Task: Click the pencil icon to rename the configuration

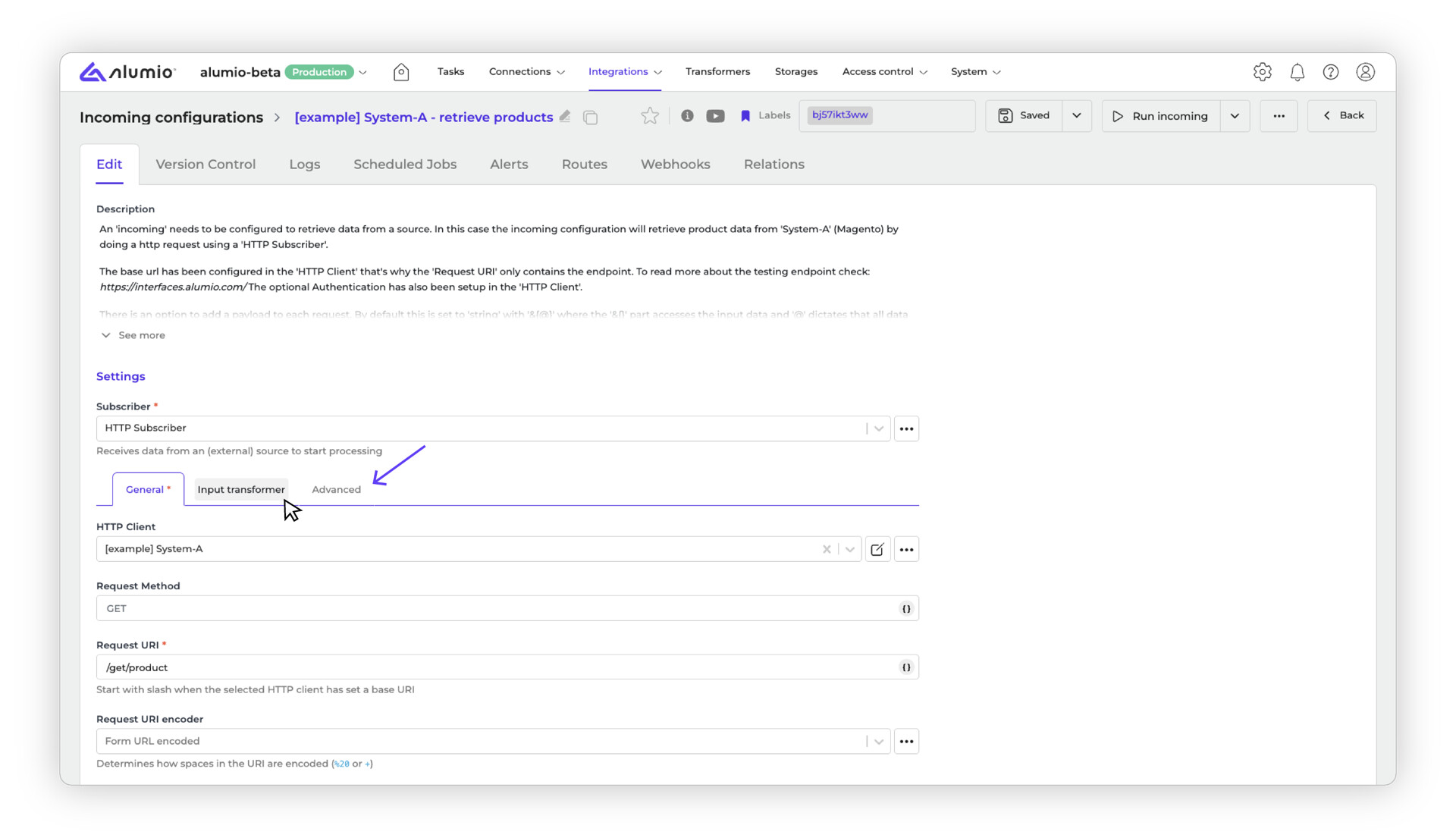Action: coord(565,116)
